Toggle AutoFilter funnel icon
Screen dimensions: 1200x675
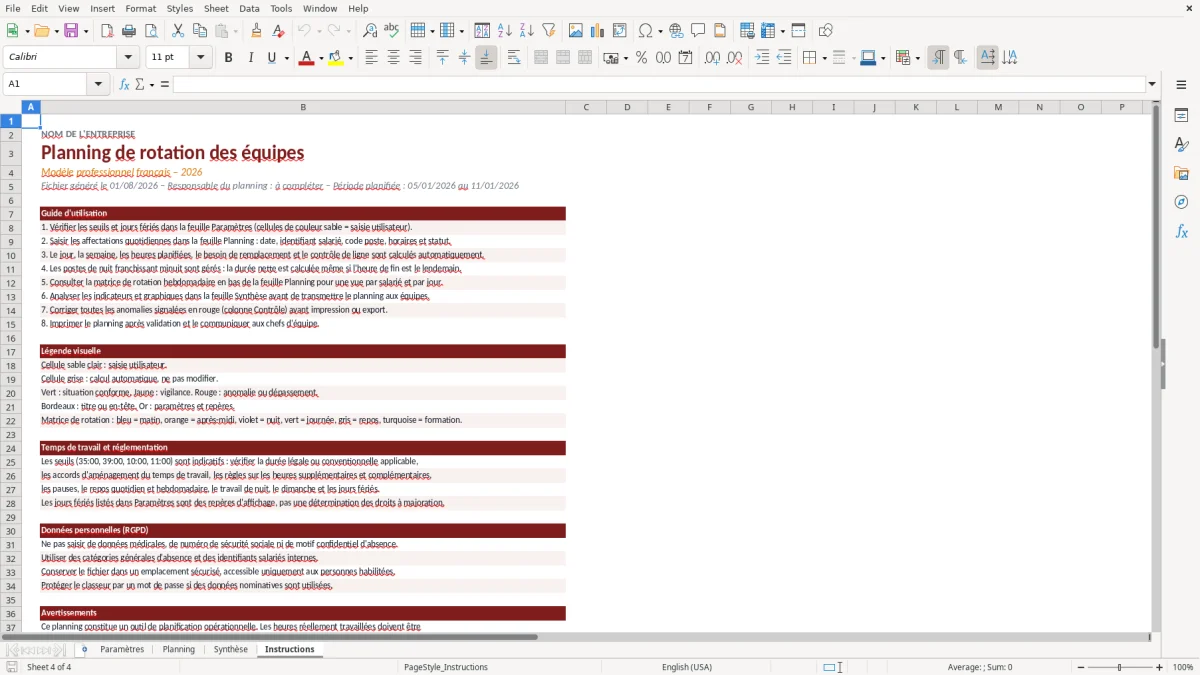tap(548, 31)
